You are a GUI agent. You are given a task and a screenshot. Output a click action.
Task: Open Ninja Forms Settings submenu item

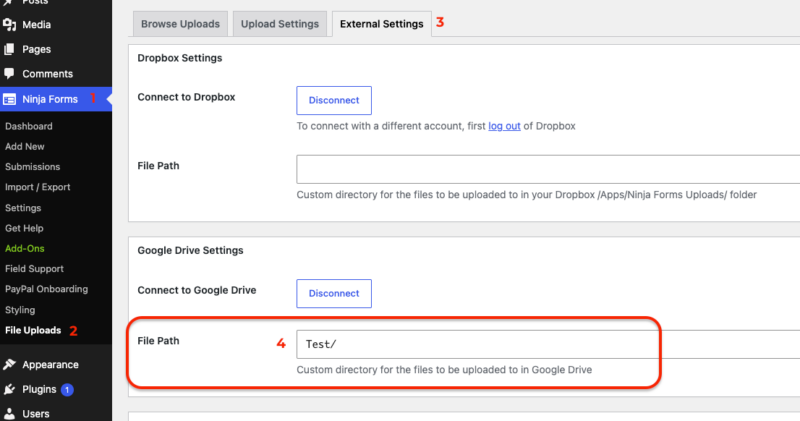tap(23, 208)
